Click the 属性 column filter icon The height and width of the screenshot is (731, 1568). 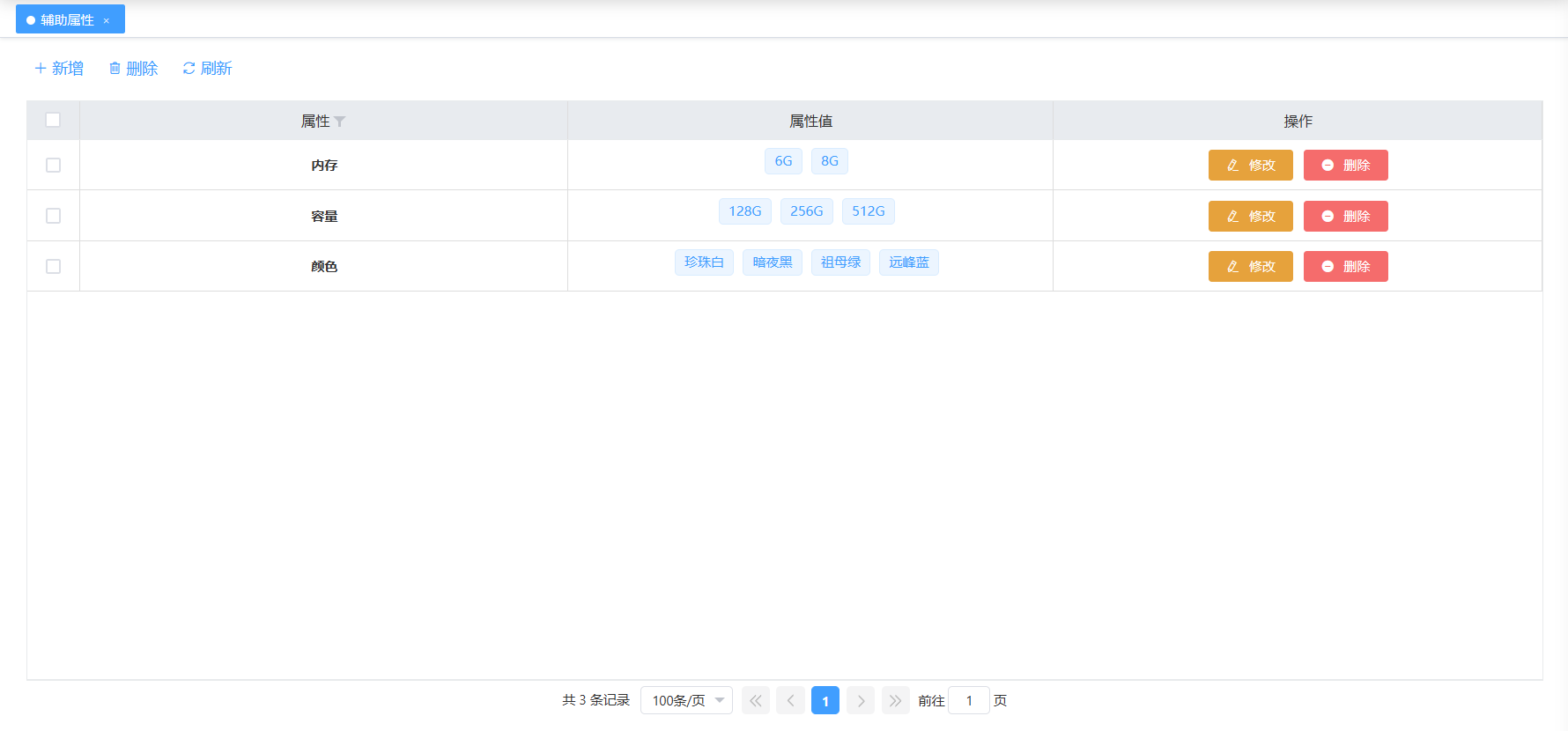click(340, 122)
